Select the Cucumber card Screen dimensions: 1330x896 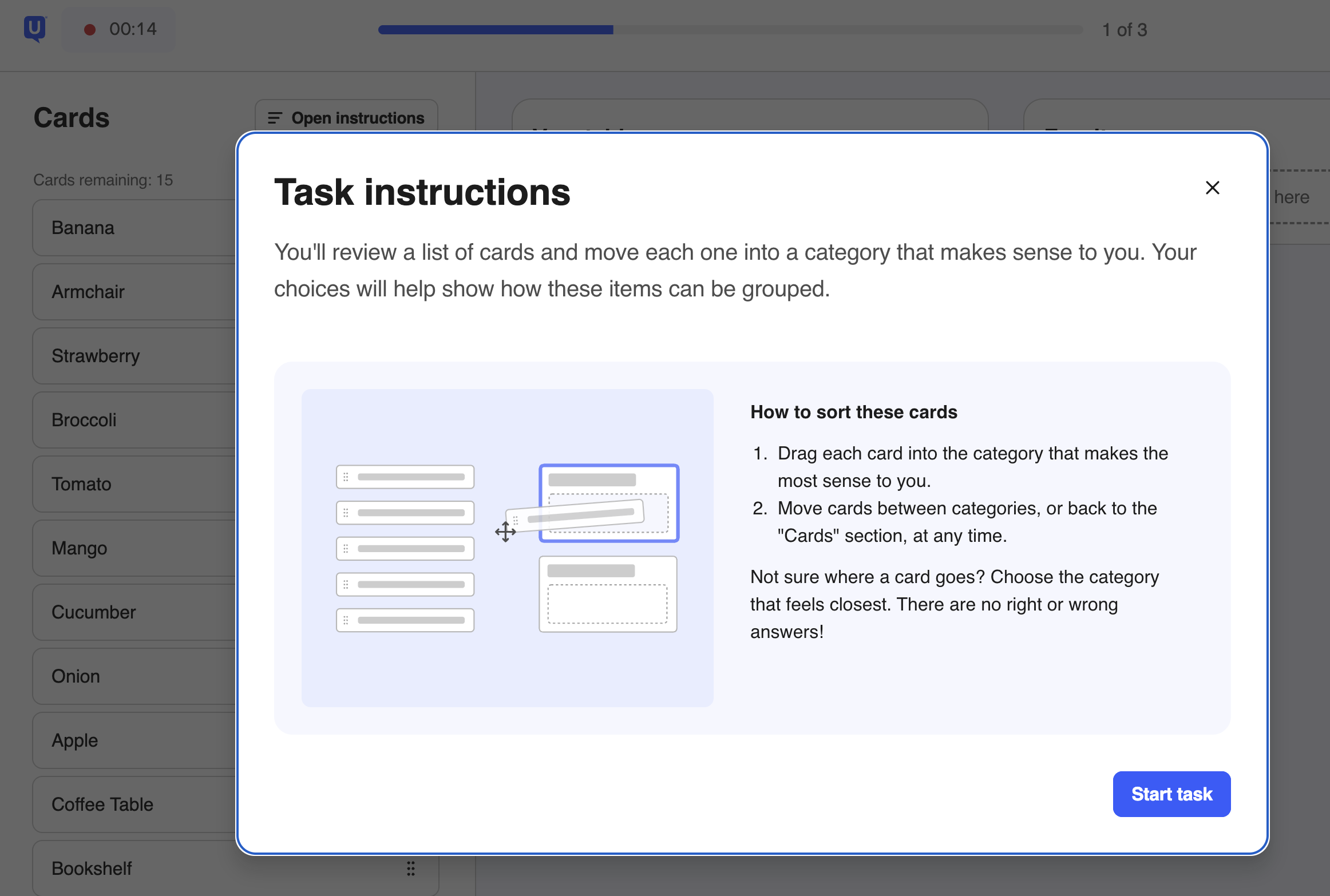click(x=135, y=612)
